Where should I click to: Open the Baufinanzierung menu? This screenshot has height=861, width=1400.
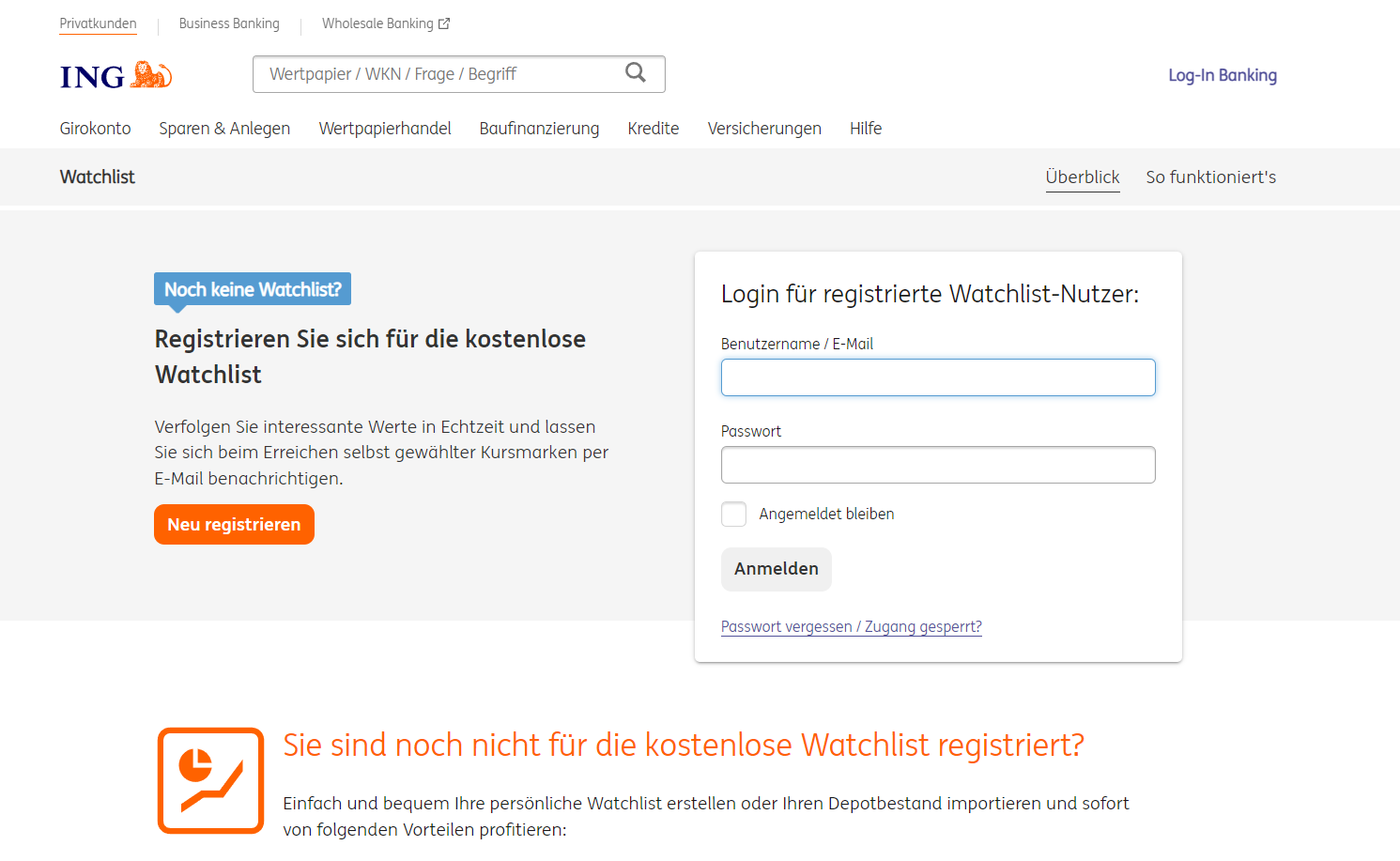point(539,129)
